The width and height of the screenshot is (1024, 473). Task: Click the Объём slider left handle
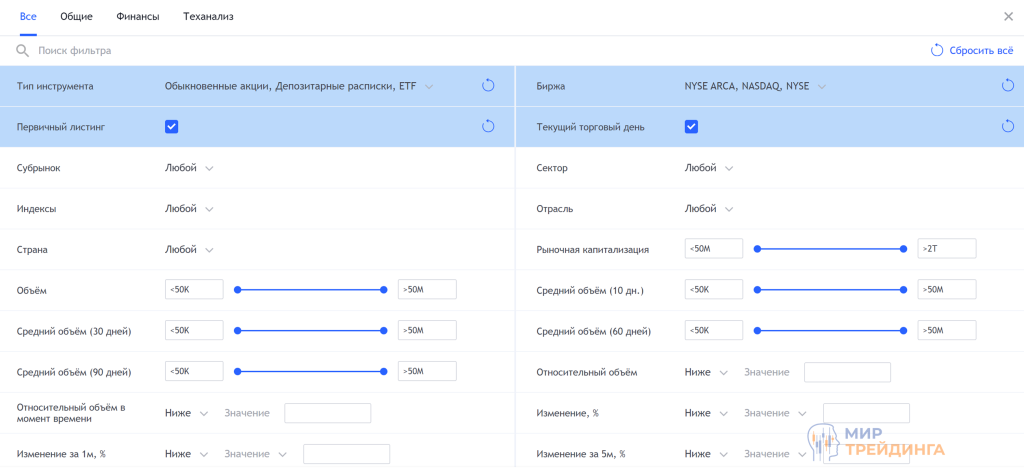pos(238,290)
